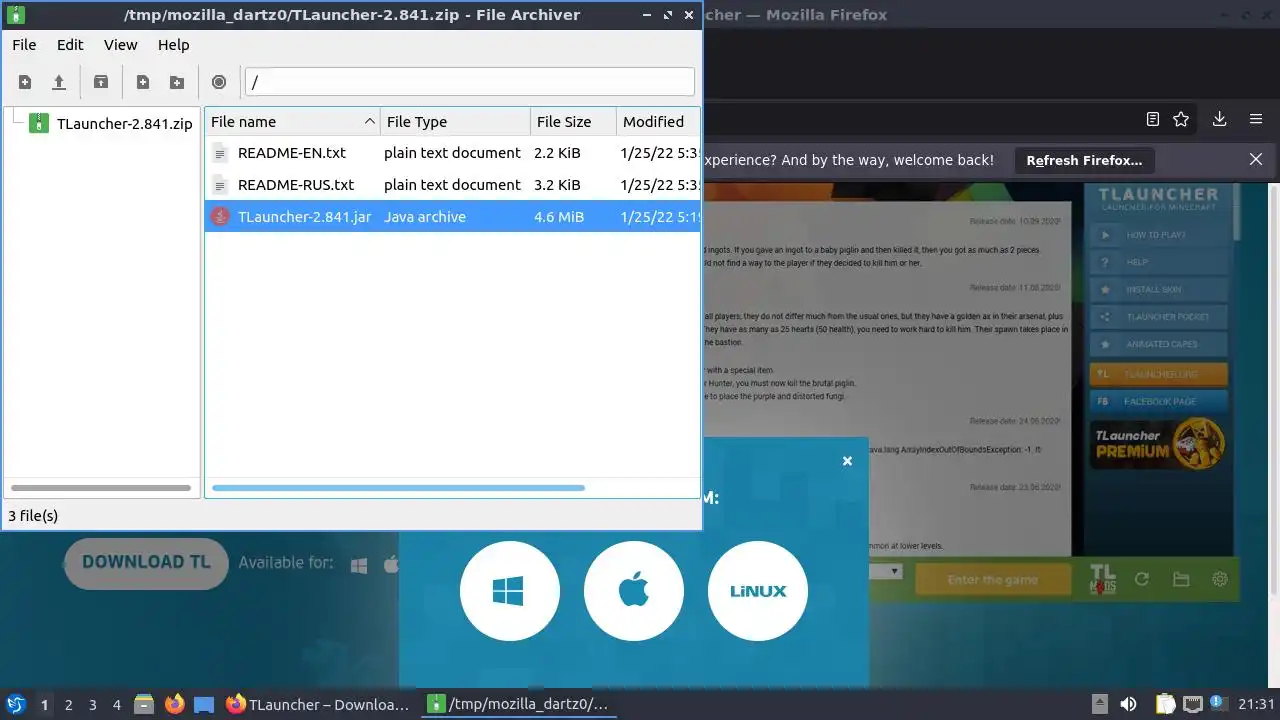This screenshot has width=1280, height=720.
Task: Open the application menu on the taskbar
Action: point(15,704)
